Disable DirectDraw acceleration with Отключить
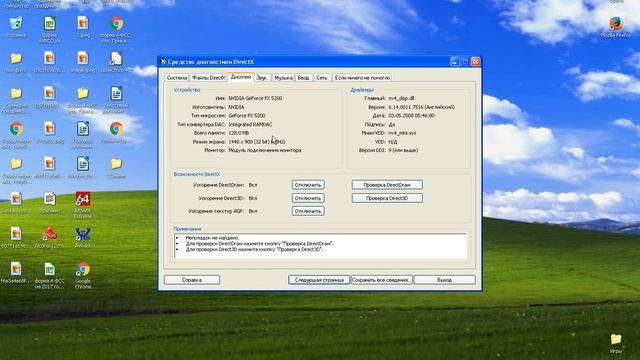Image resolution: width=640 pixels, height=360 pixels. point(308,185)
